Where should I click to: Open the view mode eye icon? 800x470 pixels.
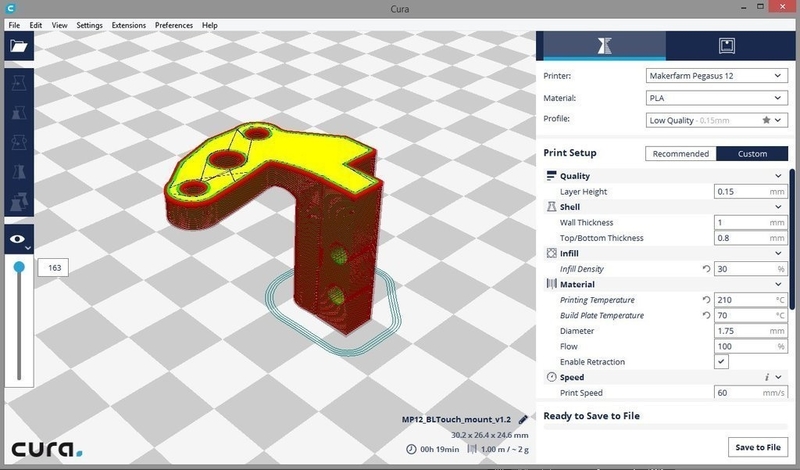pyautogui.click(x=17, y=239)
